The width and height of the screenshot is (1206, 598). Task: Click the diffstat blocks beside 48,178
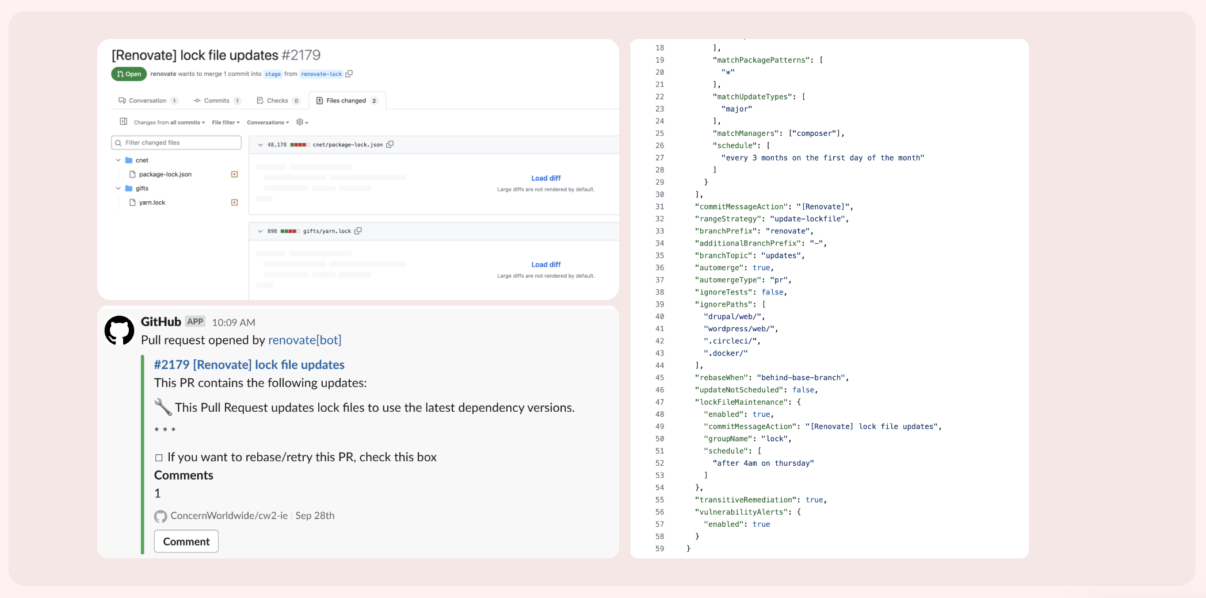click(x=299, y=145)
